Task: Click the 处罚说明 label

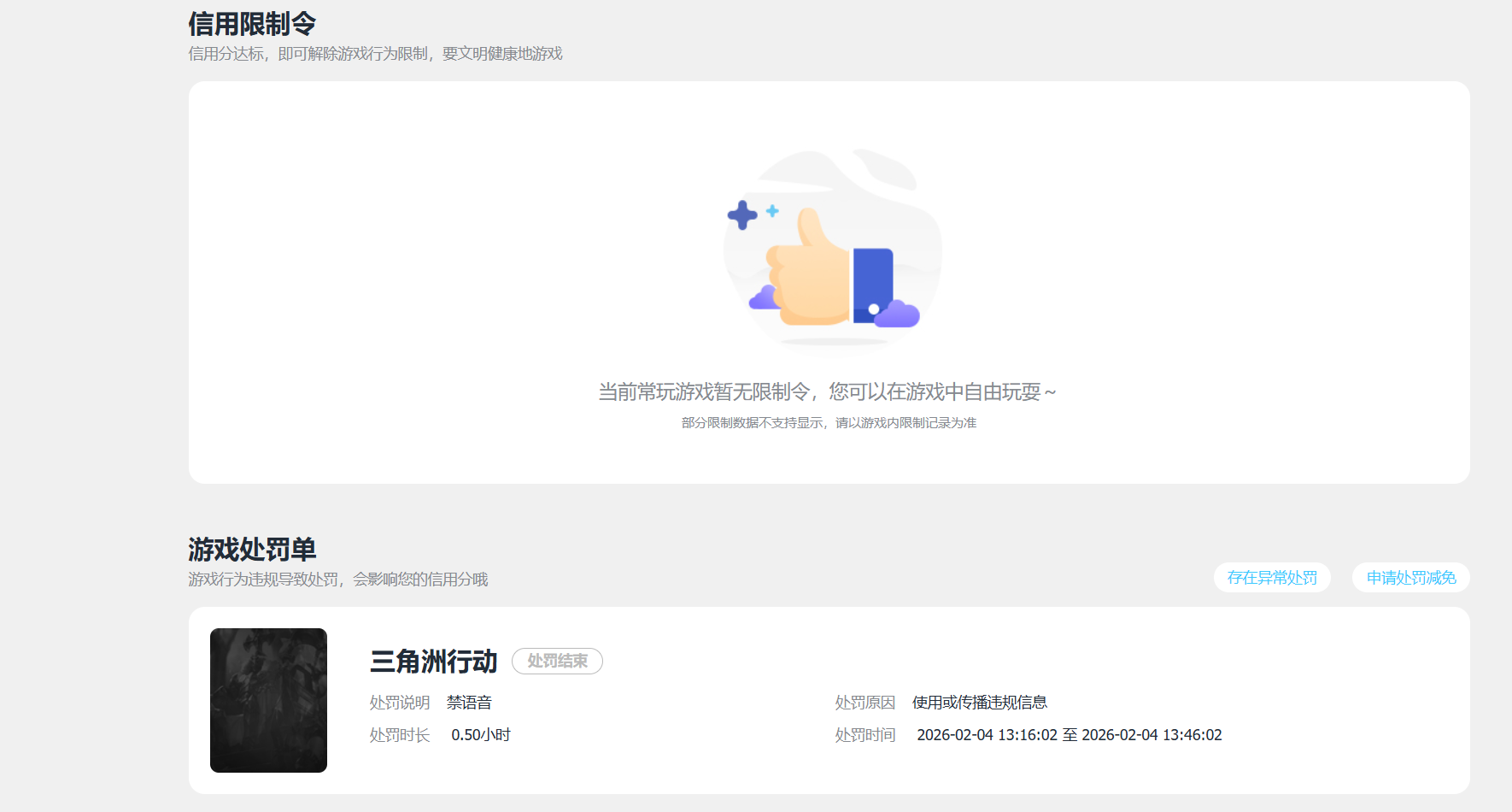Action: coord(400,703)
